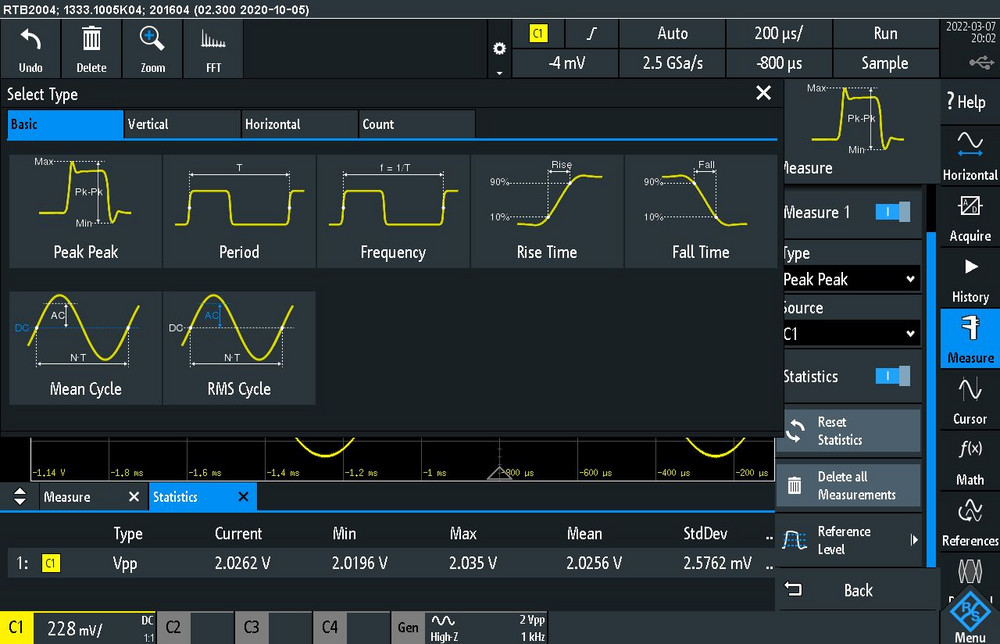Image resolution: width=1000 pixels, height=644 pixels.
Task: Click the -4 mV trigger level field
Action: (566, 63)
